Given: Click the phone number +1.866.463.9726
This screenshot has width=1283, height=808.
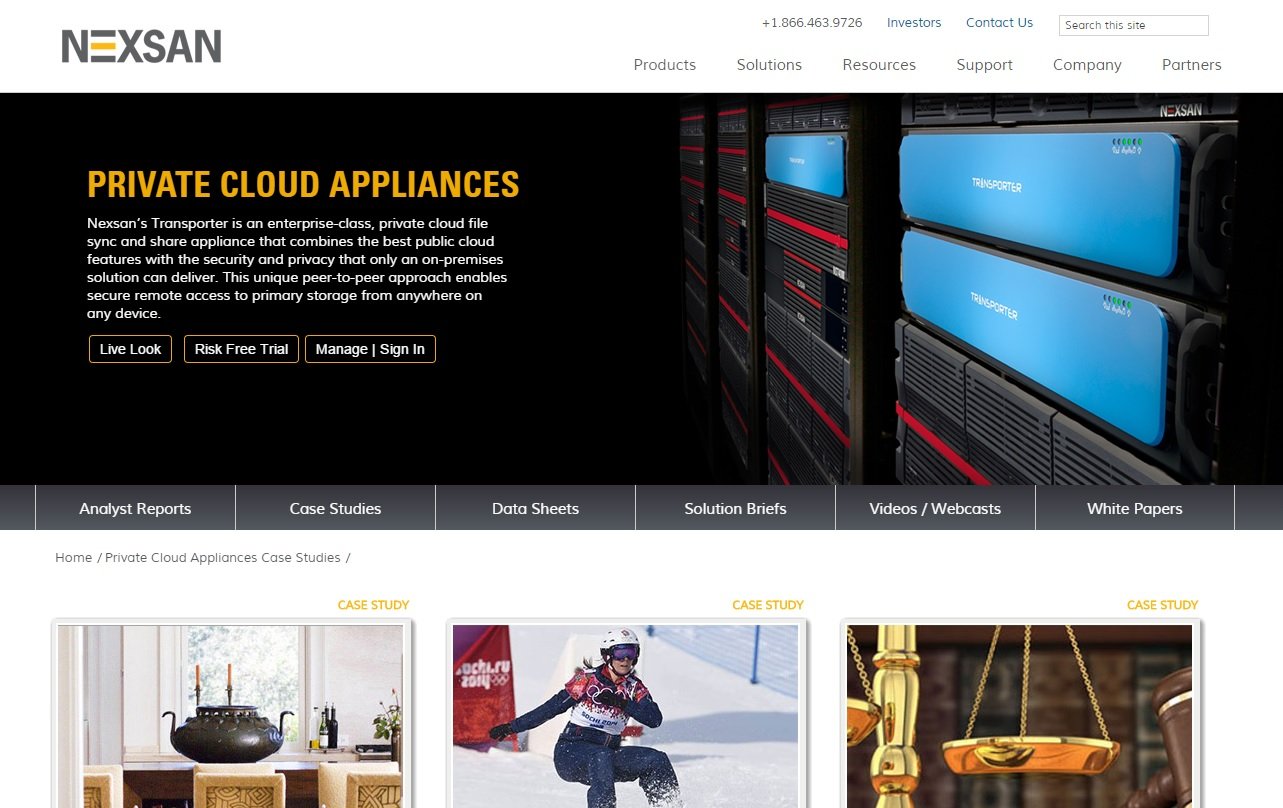Looking at the screenshot, I should coord(812,23).
